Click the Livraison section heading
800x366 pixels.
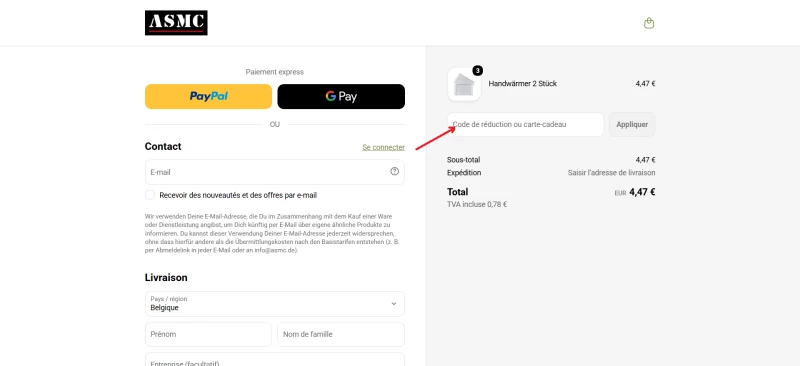tap(166, 278)
